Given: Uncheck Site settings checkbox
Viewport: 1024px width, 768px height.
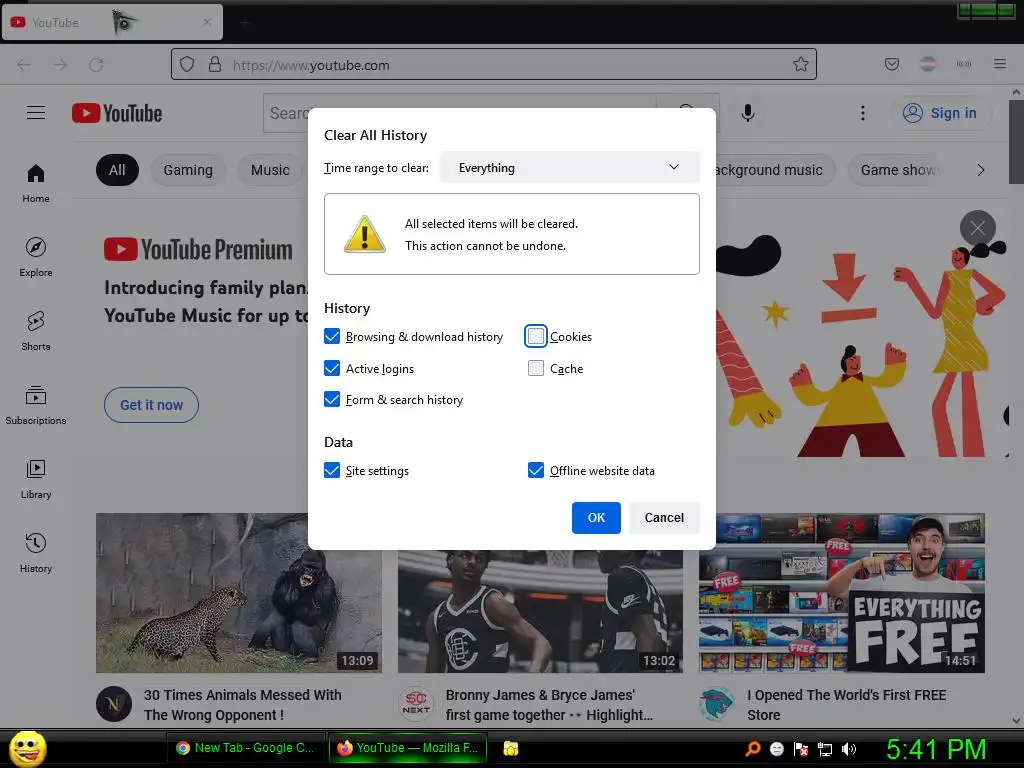Looking at the screenshot, I should pos(332,471).
